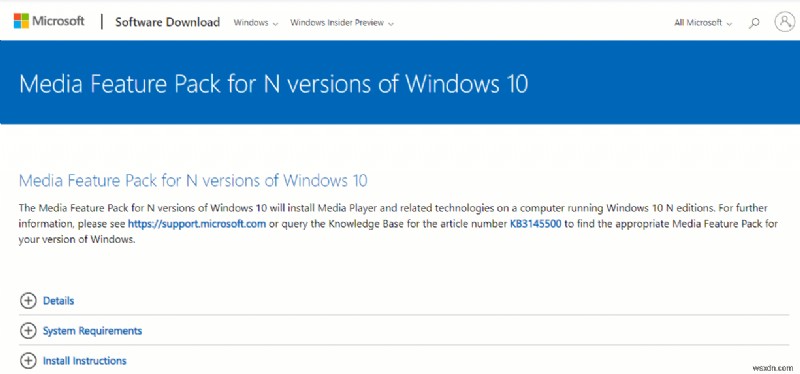This screenshot has height=374, width=800.
Task: Open the https://support.microsoft.com link
Action: pos(197,223)
